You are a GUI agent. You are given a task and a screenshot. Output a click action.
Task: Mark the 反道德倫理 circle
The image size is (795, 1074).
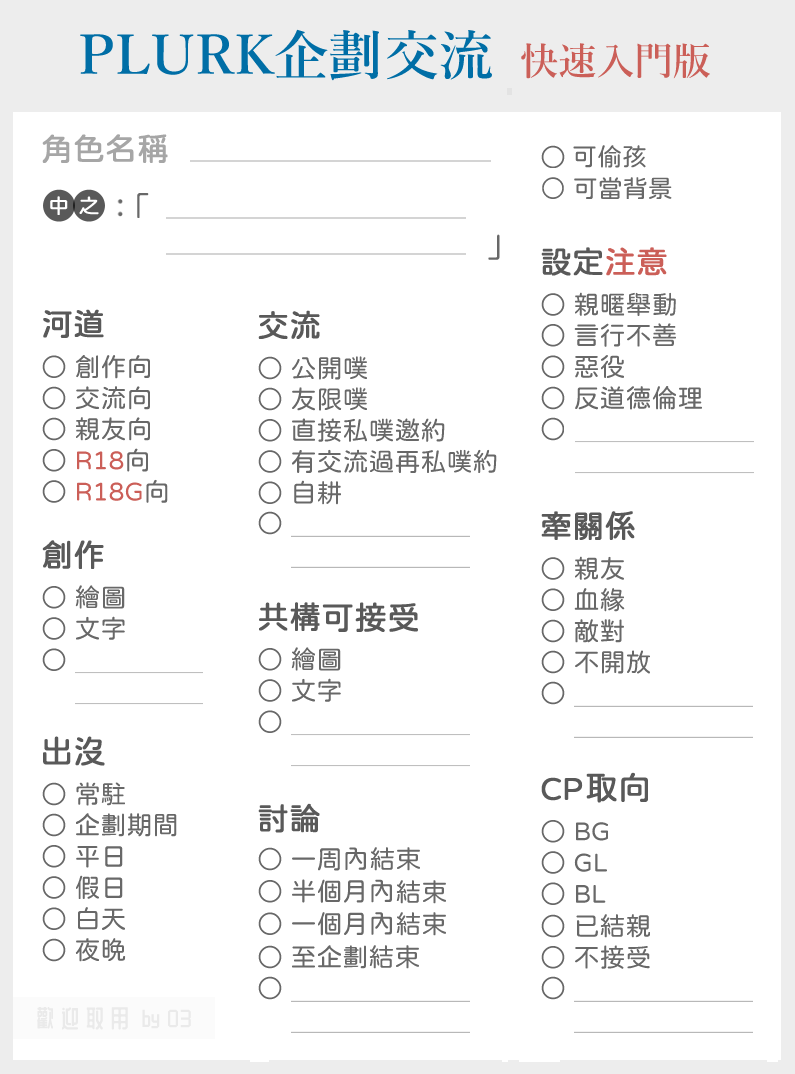[x=553, y=398]
